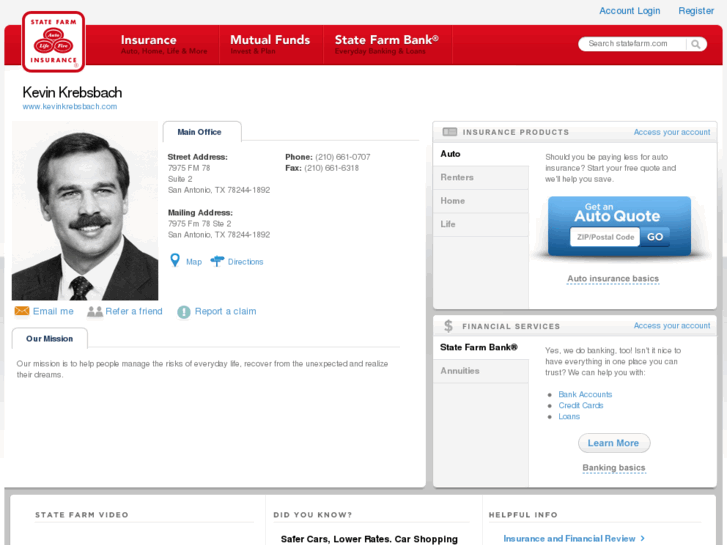Screen dimensions: 727x545
Task: Click the mailing address 7975 Fm 78 Ste 2
Action: pyautogui.click(x=199, y=224)
